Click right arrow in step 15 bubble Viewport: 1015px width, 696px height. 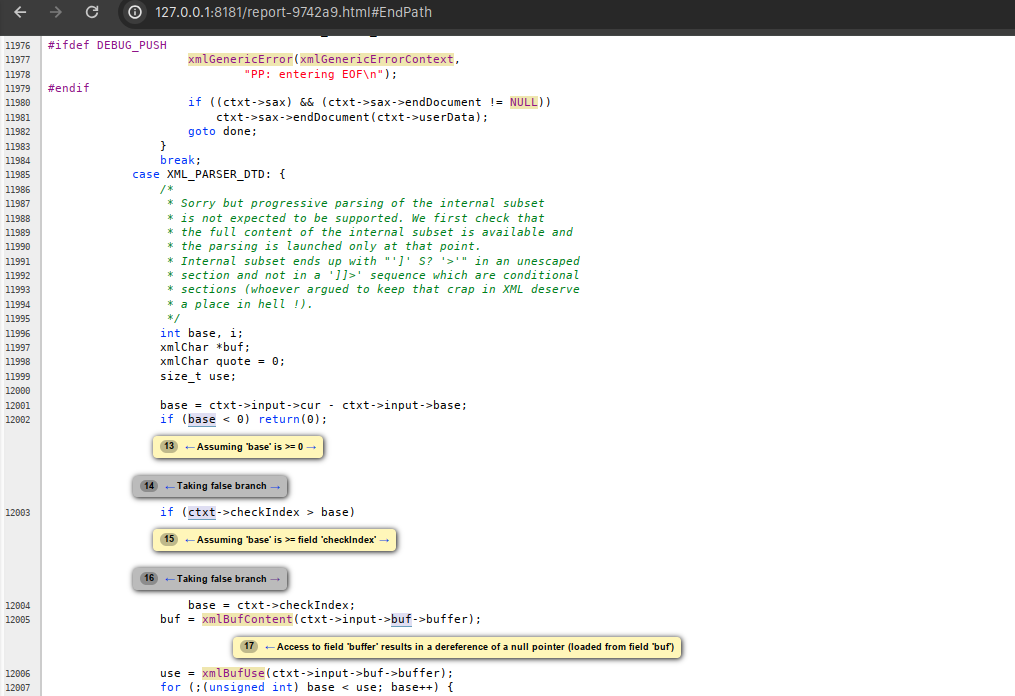[x=385, y=540]
